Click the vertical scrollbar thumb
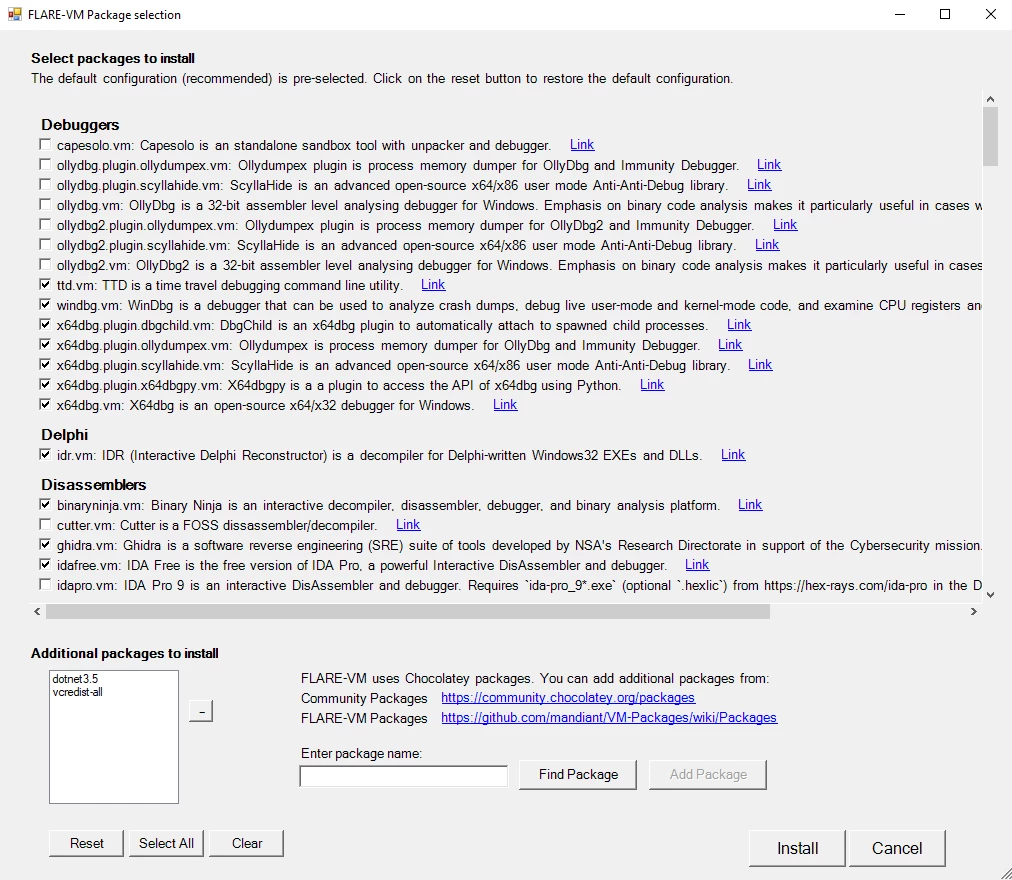The width and height of the screenshot is (1012, 880). coord(990,136)
